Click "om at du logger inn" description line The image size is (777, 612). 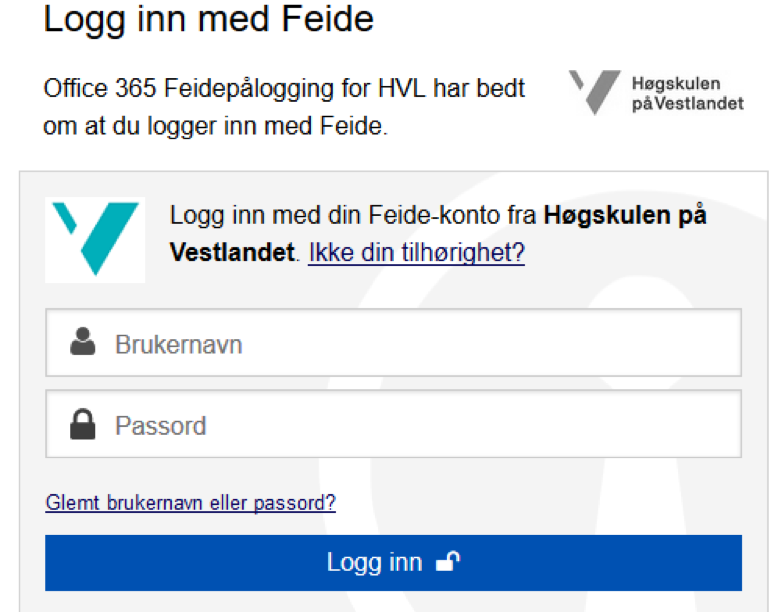click(214, 127)
